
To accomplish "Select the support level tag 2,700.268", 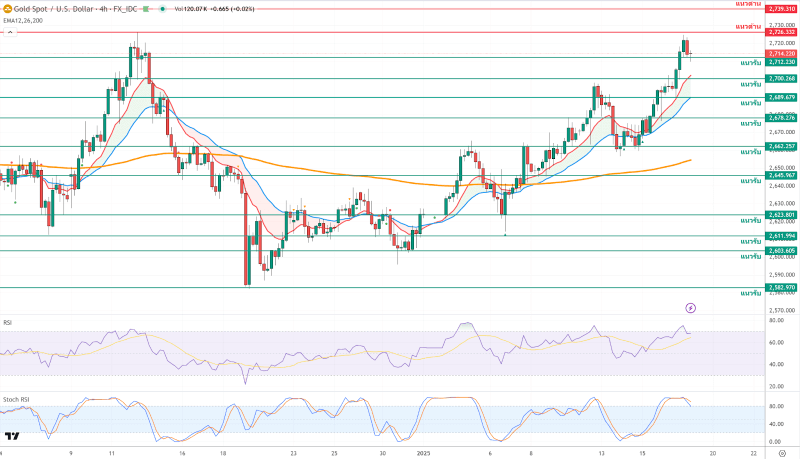I will 781,78.
